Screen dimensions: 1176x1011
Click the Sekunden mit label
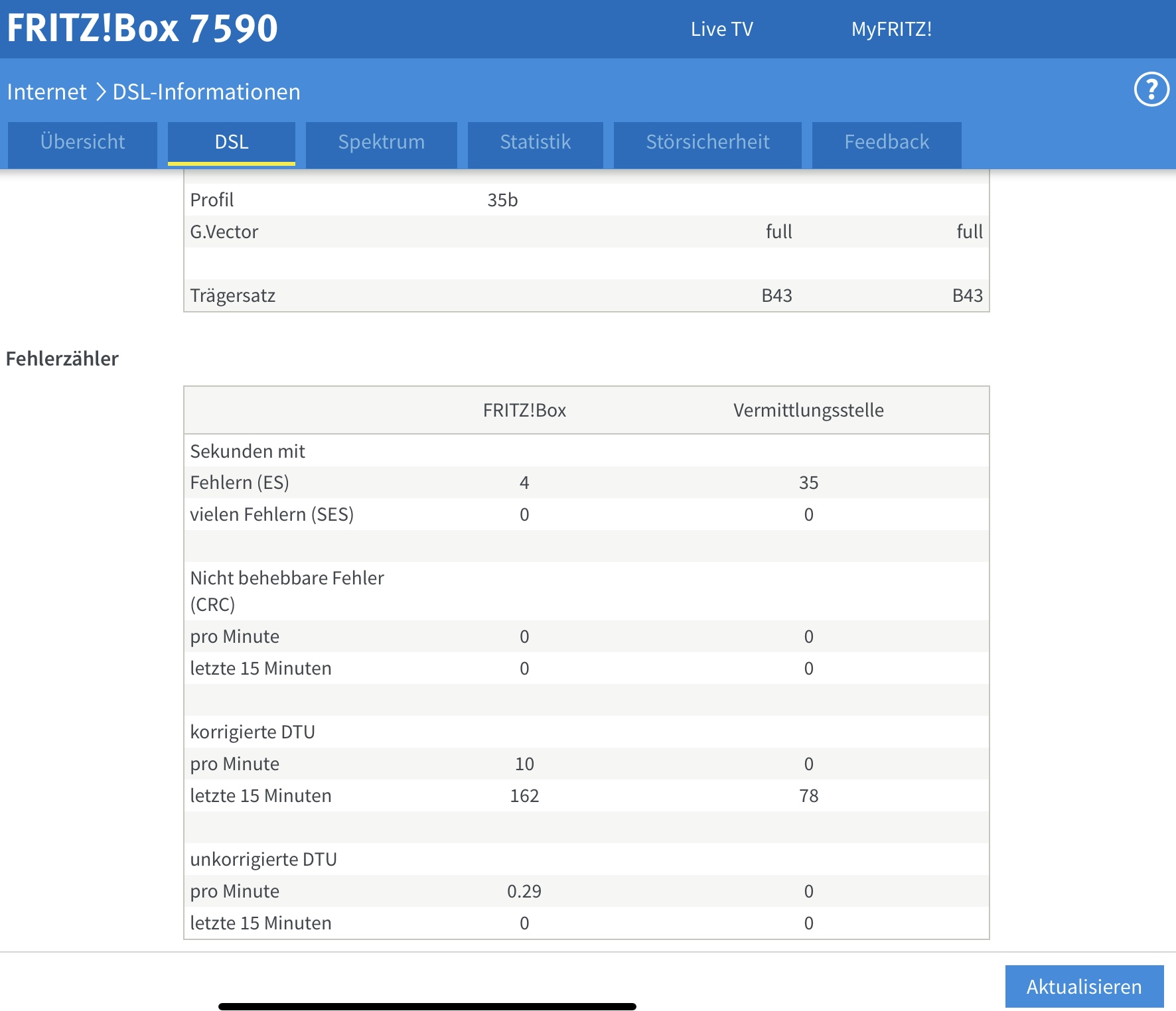coord(248,451)
